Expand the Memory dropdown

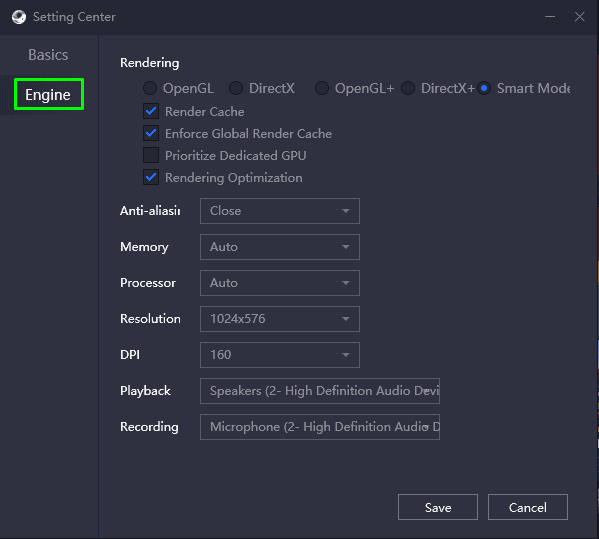pos(280,247)
